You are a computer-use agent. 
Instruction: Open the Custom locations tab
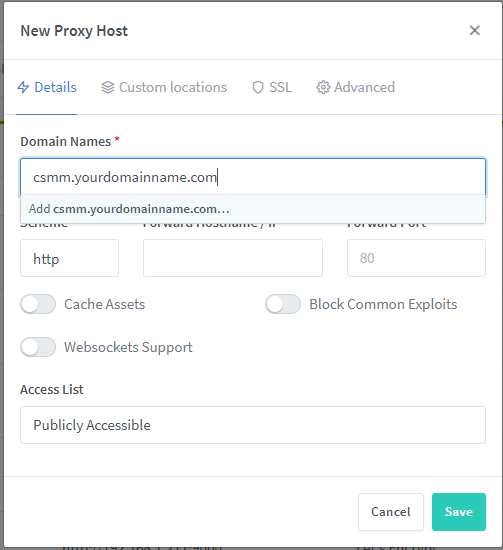(x=164, y=87)
